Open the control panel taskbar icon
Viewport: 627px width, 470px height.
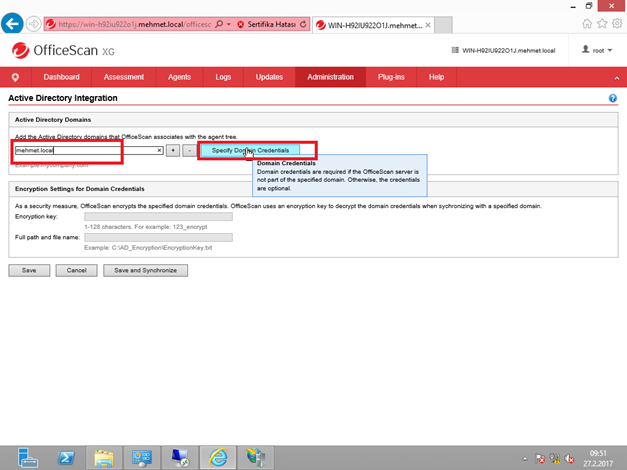coord(142,458)
